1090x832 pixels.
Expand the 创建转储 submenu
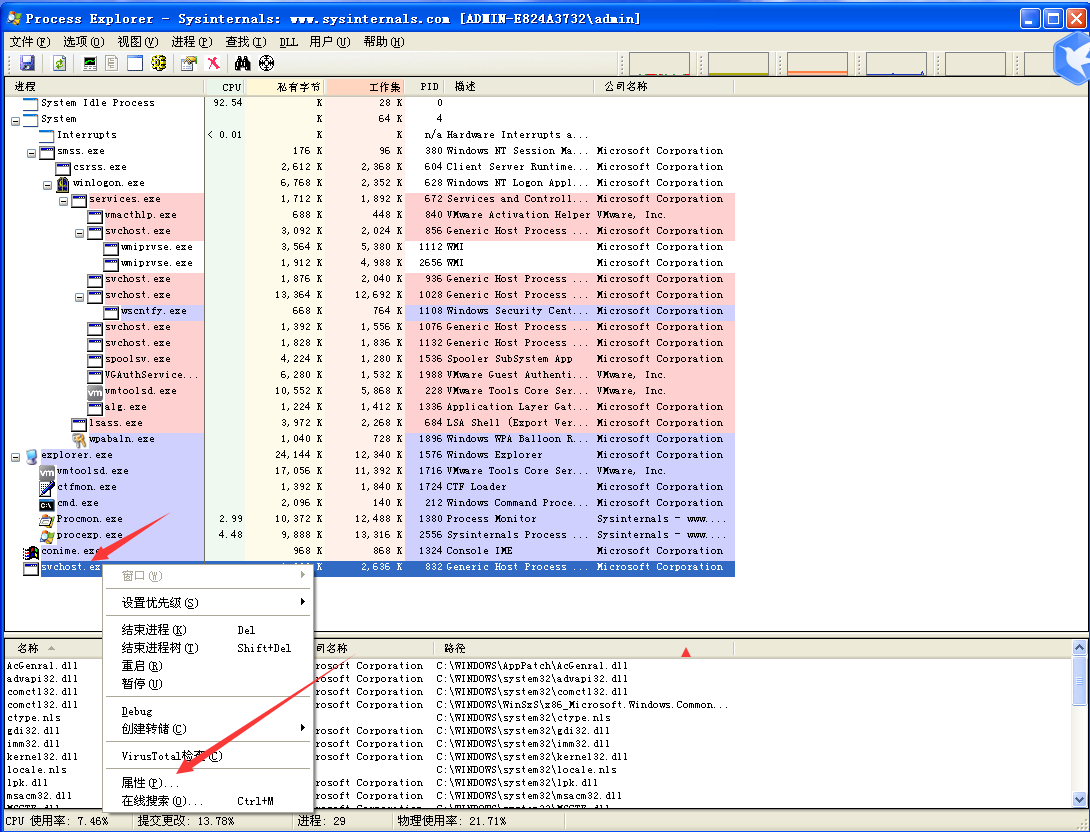pos(209,728)
